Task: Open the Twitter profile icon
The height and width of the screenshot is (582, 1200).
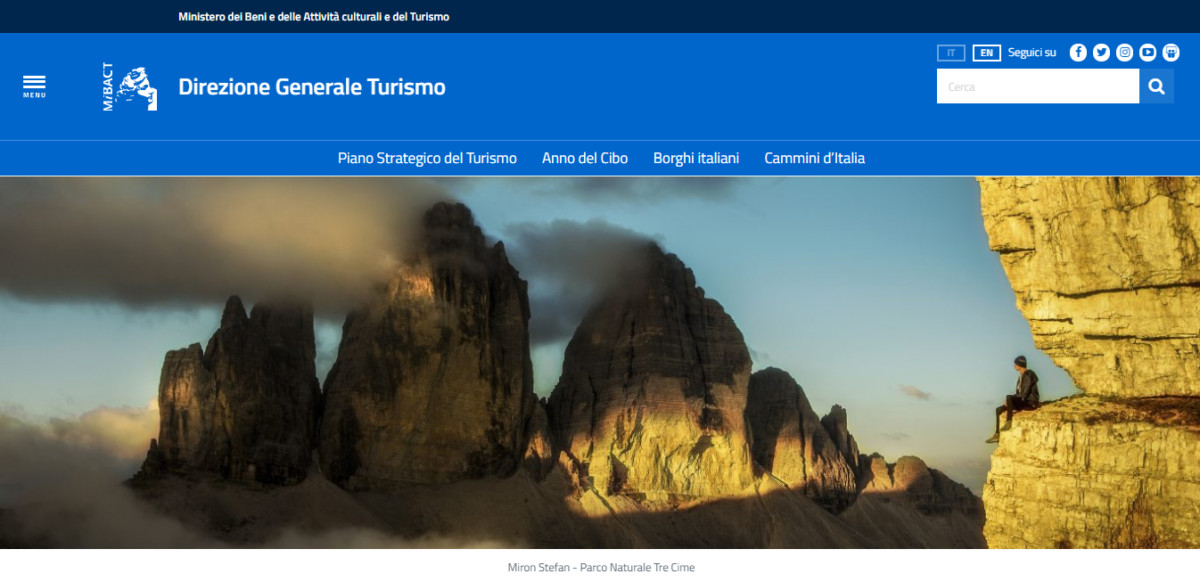Action: pos(1101,53)
